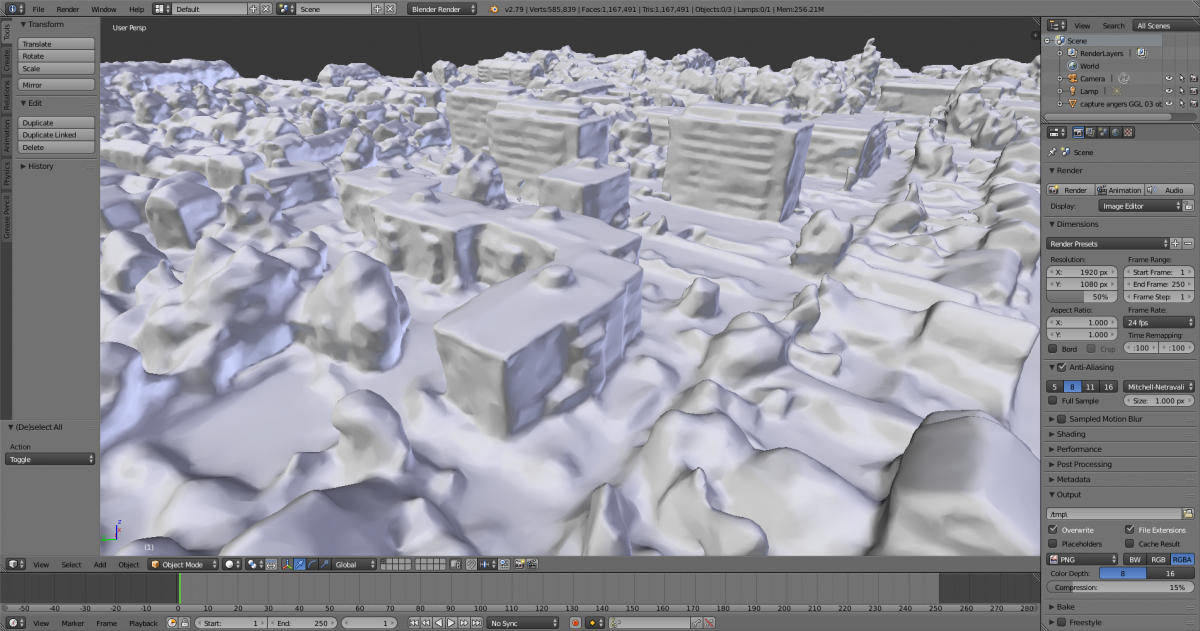
Task: Click the PNG Compression slider
Action: [x=1120, y=588]
